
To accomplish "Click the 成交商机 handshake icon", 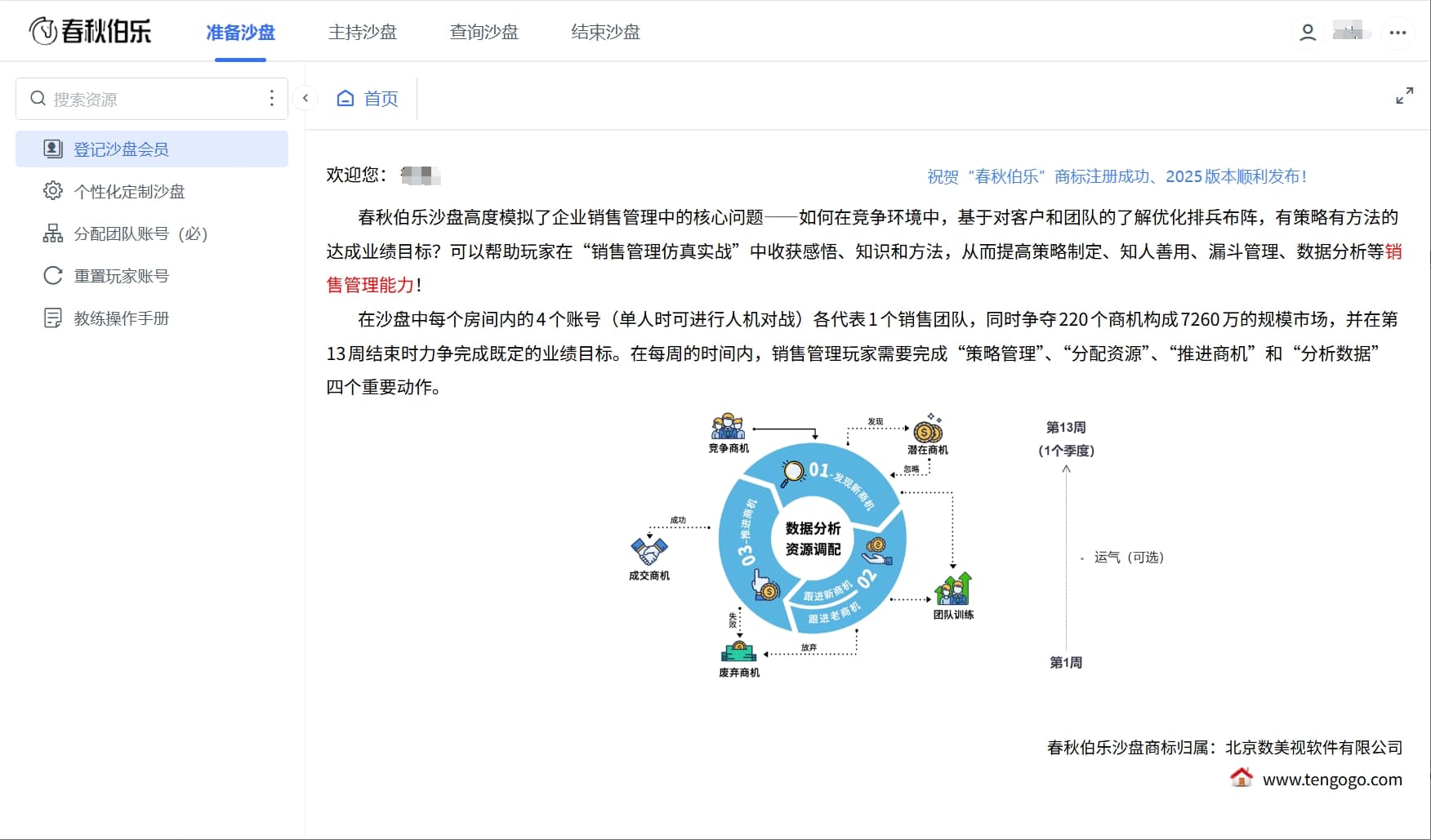I will coord(649,551).
